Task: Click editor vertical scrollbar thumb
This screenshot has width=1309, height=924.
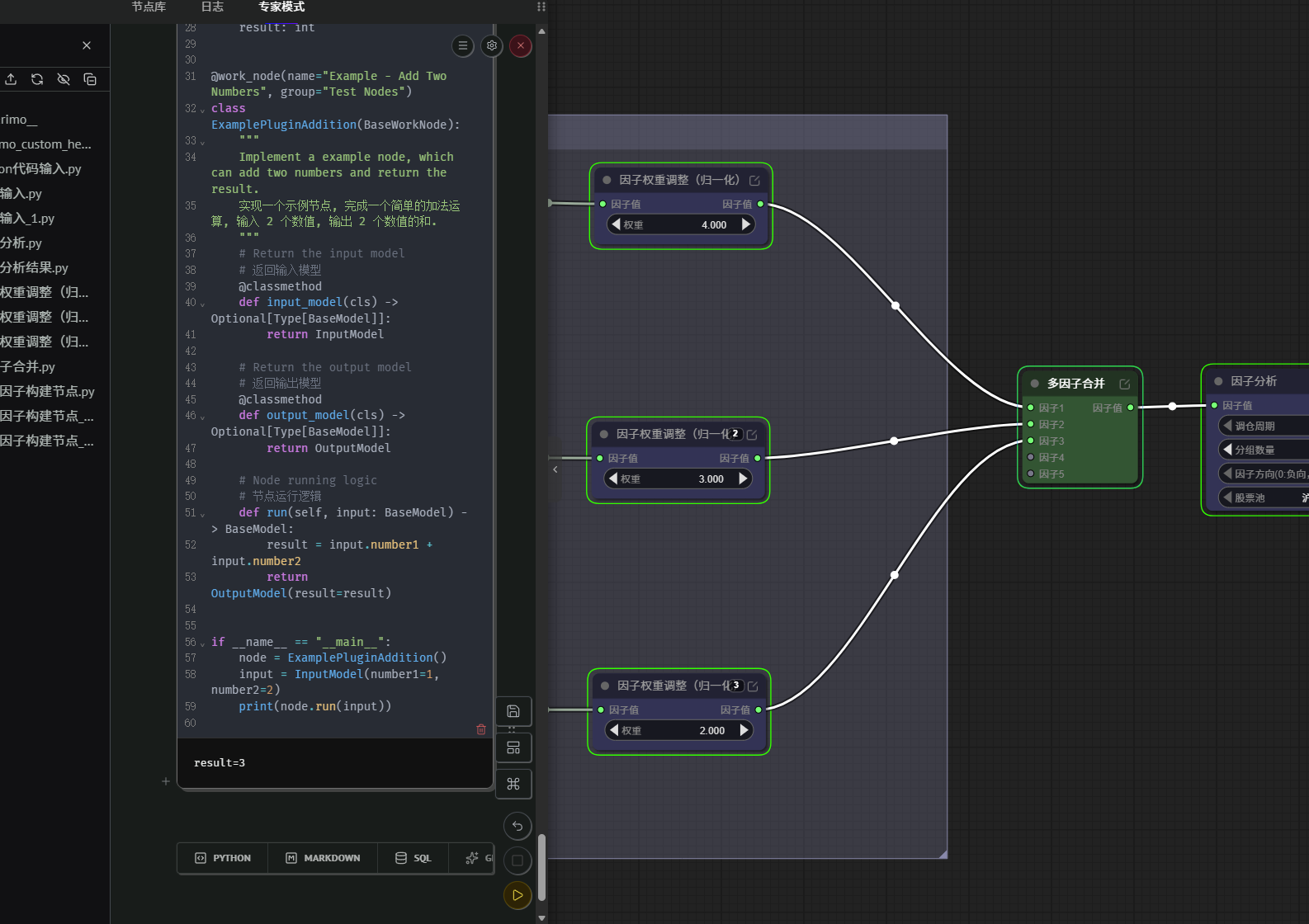Action: 542,867
